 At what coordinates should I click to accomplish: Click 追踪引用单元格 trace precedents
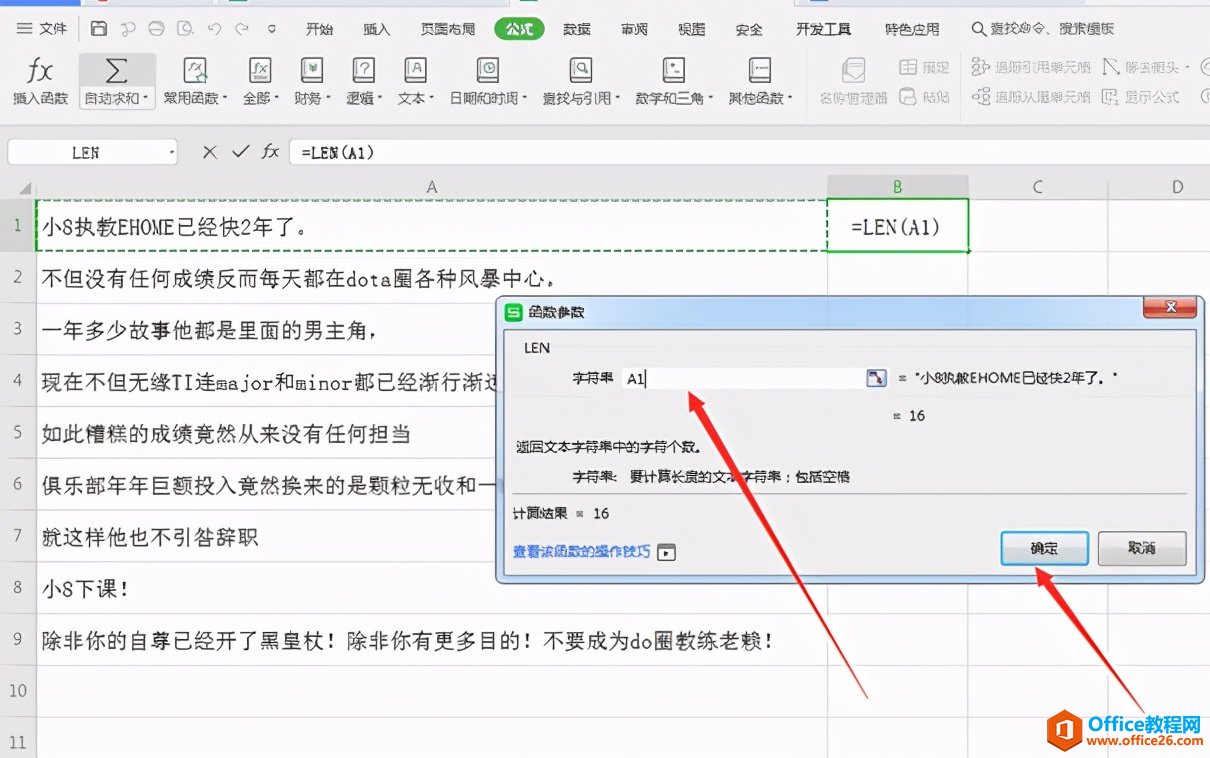(1031, 68)
